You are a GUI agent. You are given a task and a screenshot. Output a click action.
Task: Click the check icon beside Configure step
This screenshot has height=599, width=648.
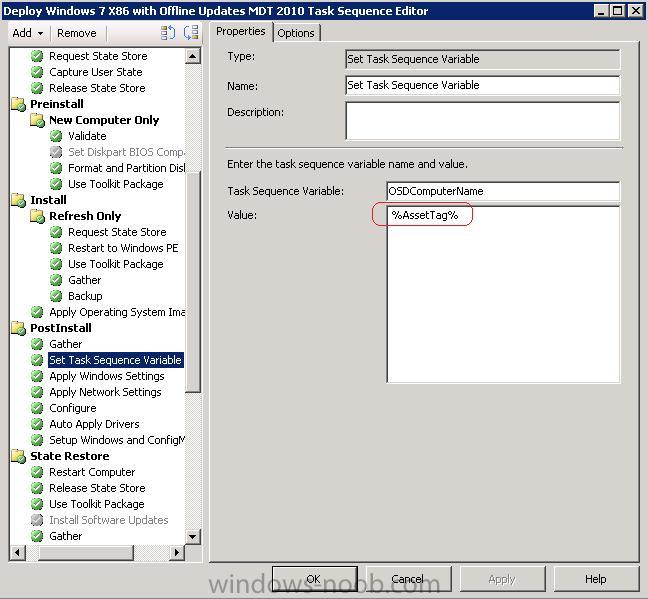click(37, 408)
